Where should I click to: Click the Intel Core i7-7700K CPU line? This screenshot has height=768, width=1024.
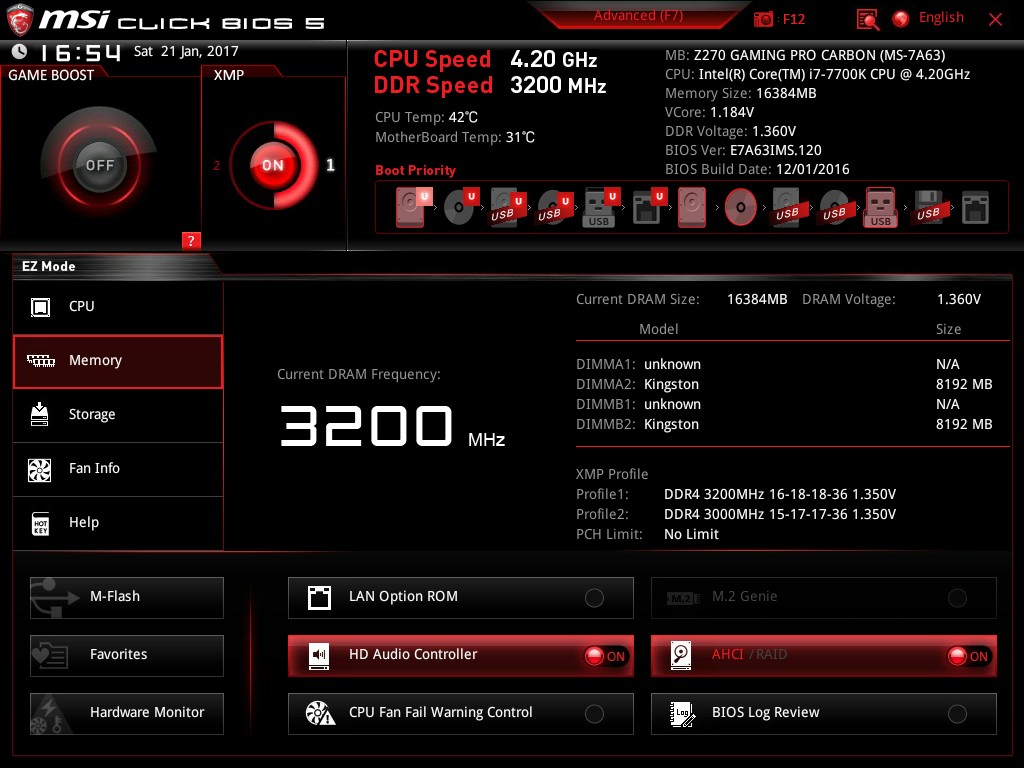point(818,74)
